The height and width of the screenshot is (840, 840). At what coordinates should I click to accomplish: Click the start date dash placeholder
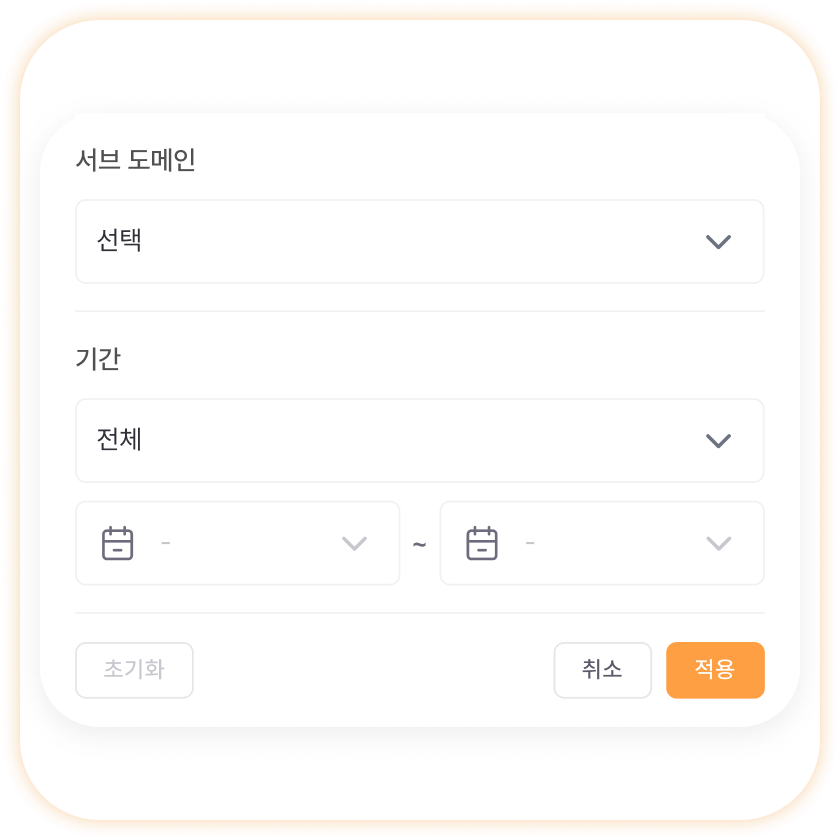coord(166,543)
